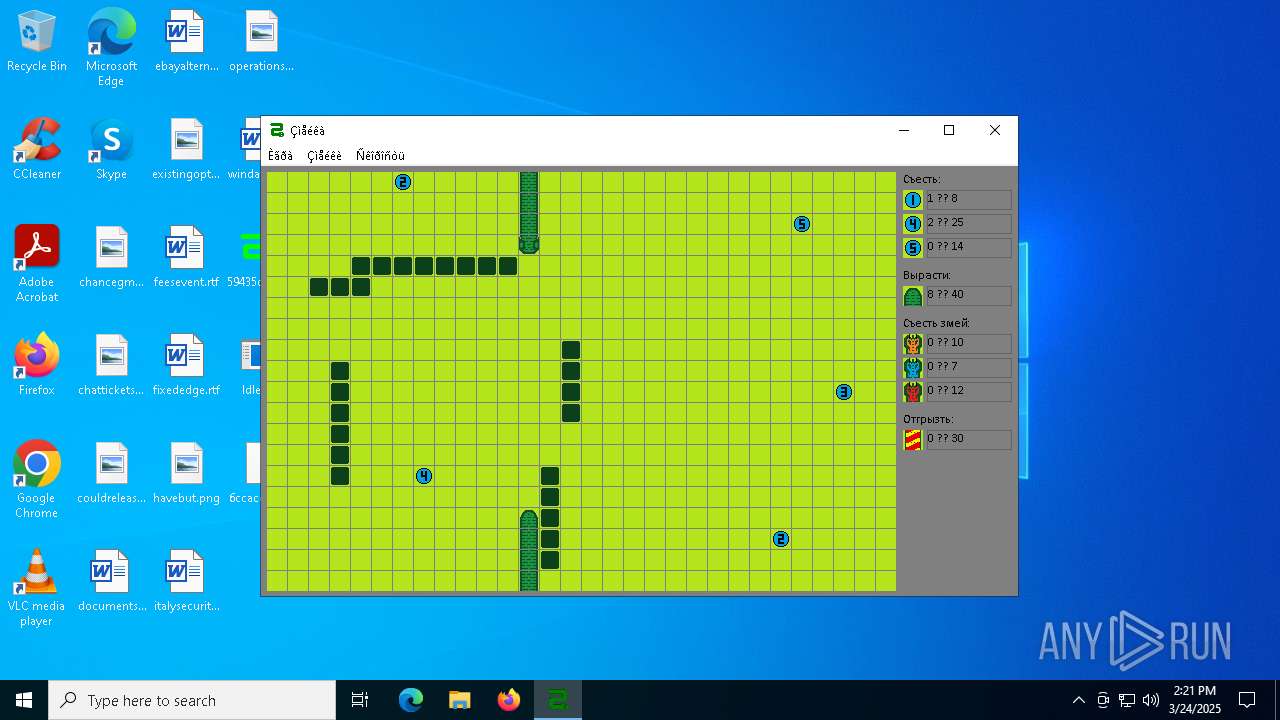Select the Firefox desktop shortcut

[x=37, y=366]
